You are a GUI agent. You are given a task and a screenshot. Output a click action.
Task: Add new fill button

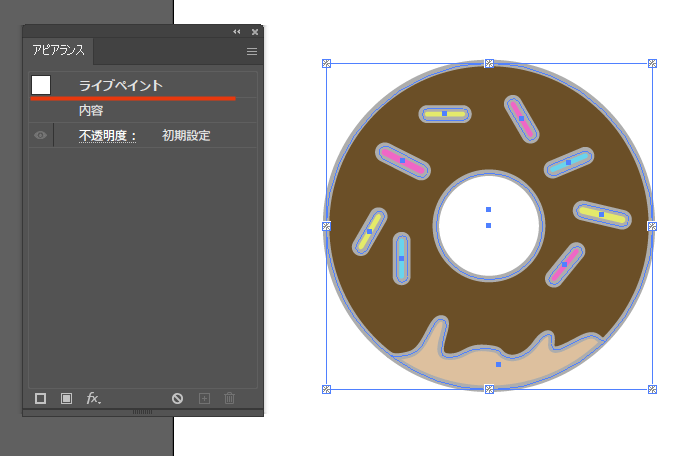[67, 398]
